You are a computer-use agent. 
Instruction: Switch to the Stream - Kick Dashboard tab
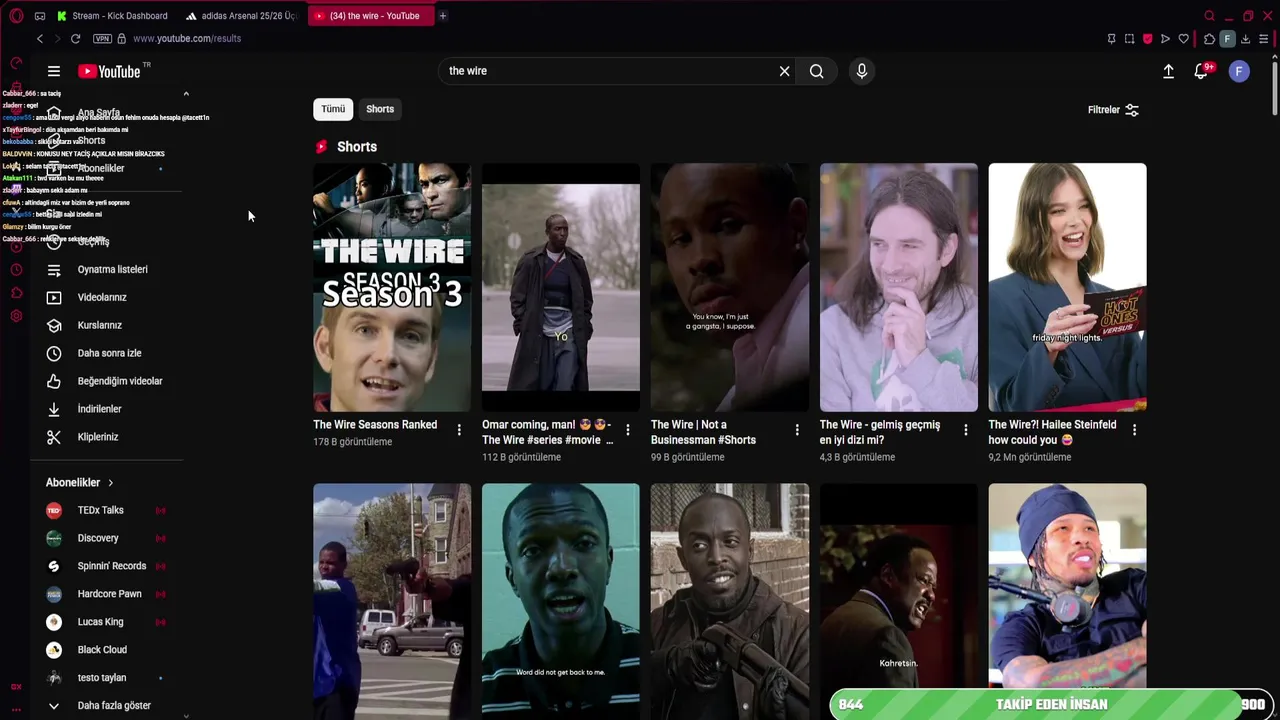pyautogui.click(x=112, y=15)
